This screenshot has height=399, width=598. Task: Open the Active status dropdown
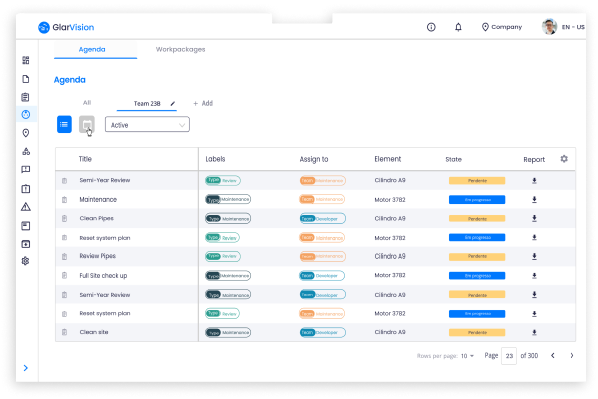coord(147,125)
